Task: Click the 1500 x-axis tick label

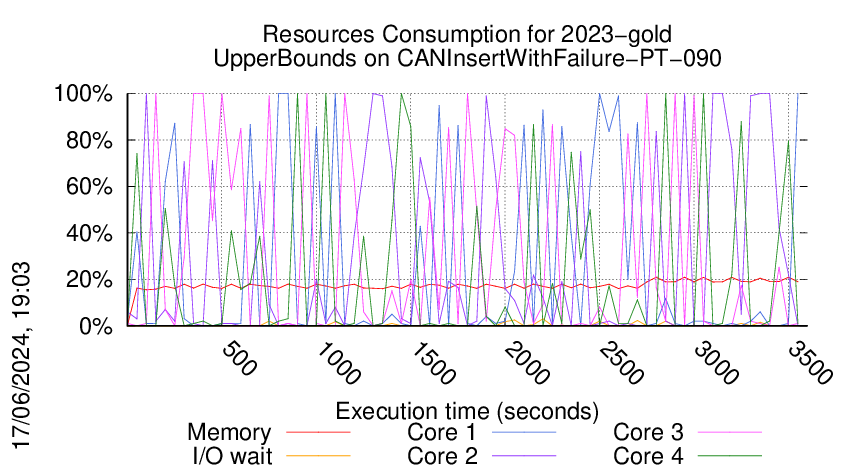Action: pyautogui.click(x=432, y=363)
